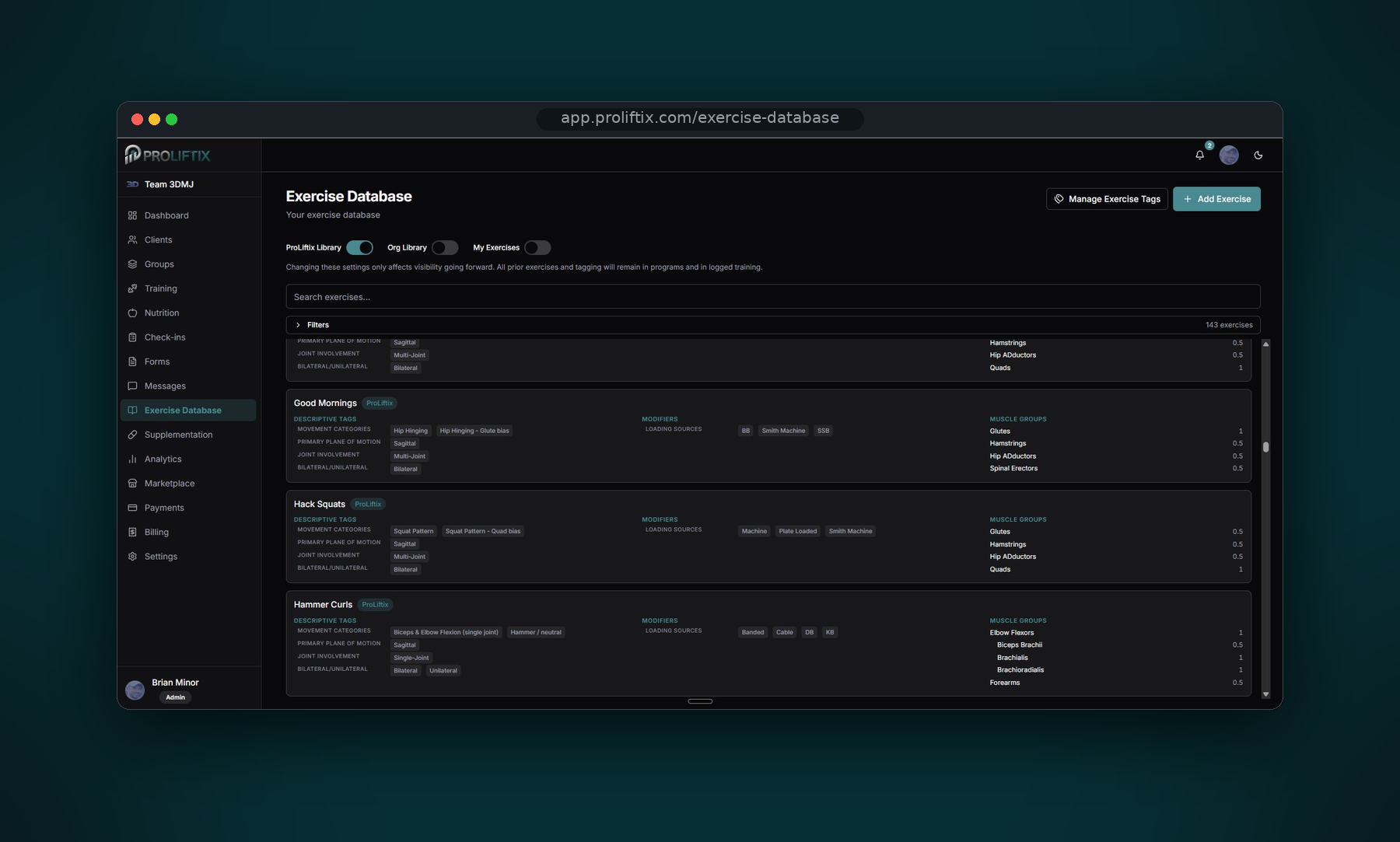The width and height of the screenshot is (1400, 842).
Task: Toggle dark mode moon icon
Action: (1258, 155)
